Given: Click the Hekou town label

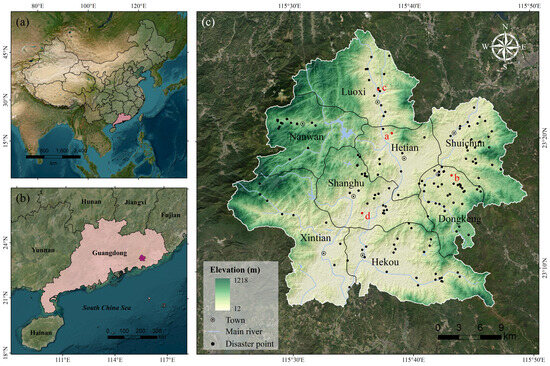Looking at the screenshot, I should tap(385, 262).
